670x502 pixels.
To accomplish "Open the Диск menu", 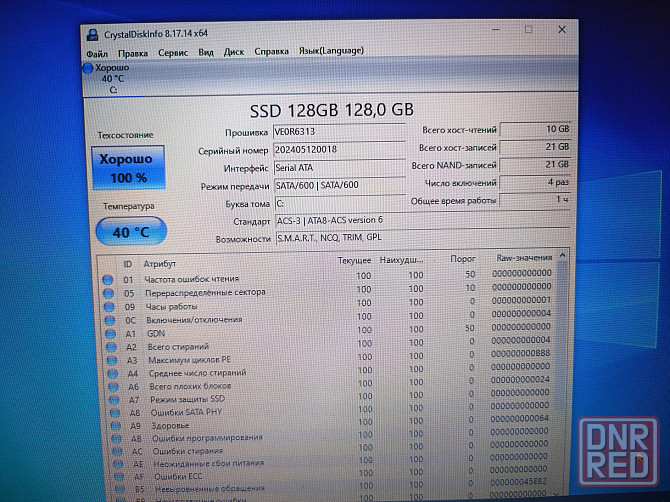I will (234, 52).
